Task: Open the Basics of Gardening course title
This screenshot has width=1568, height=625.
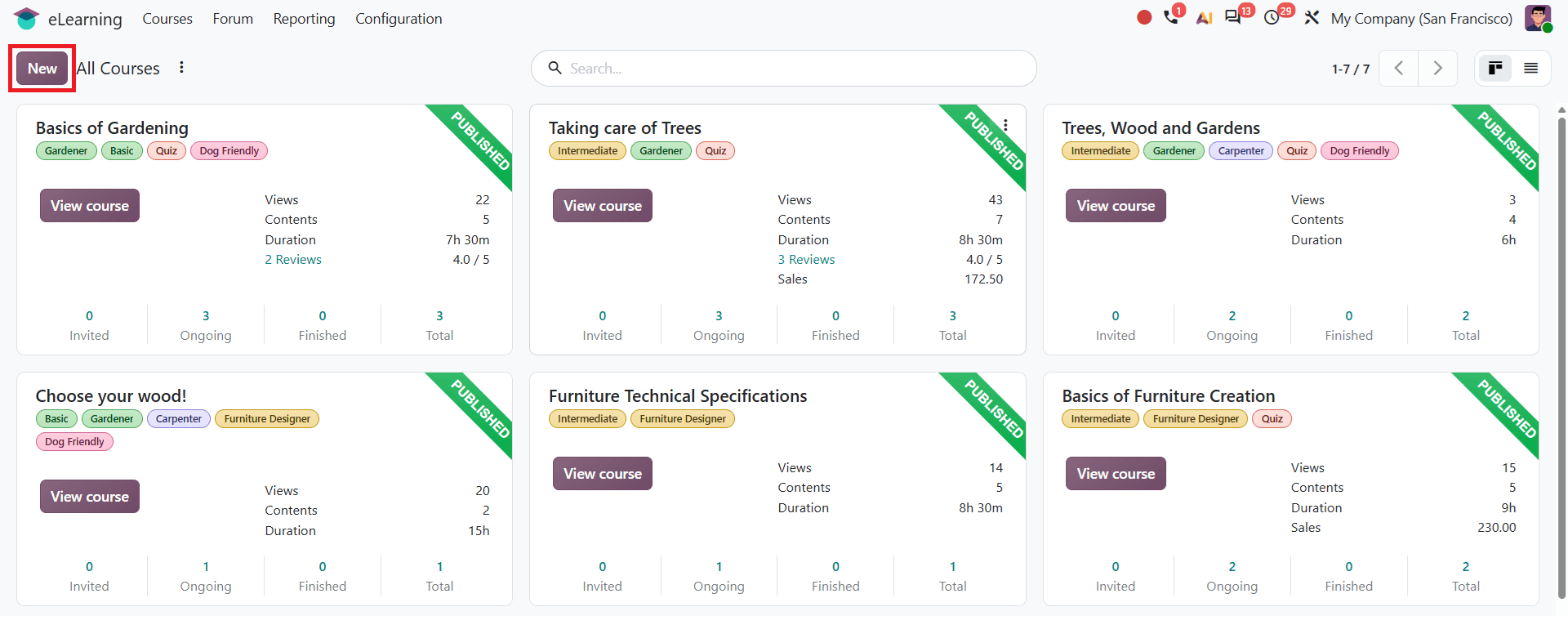Action: point(112,127)
